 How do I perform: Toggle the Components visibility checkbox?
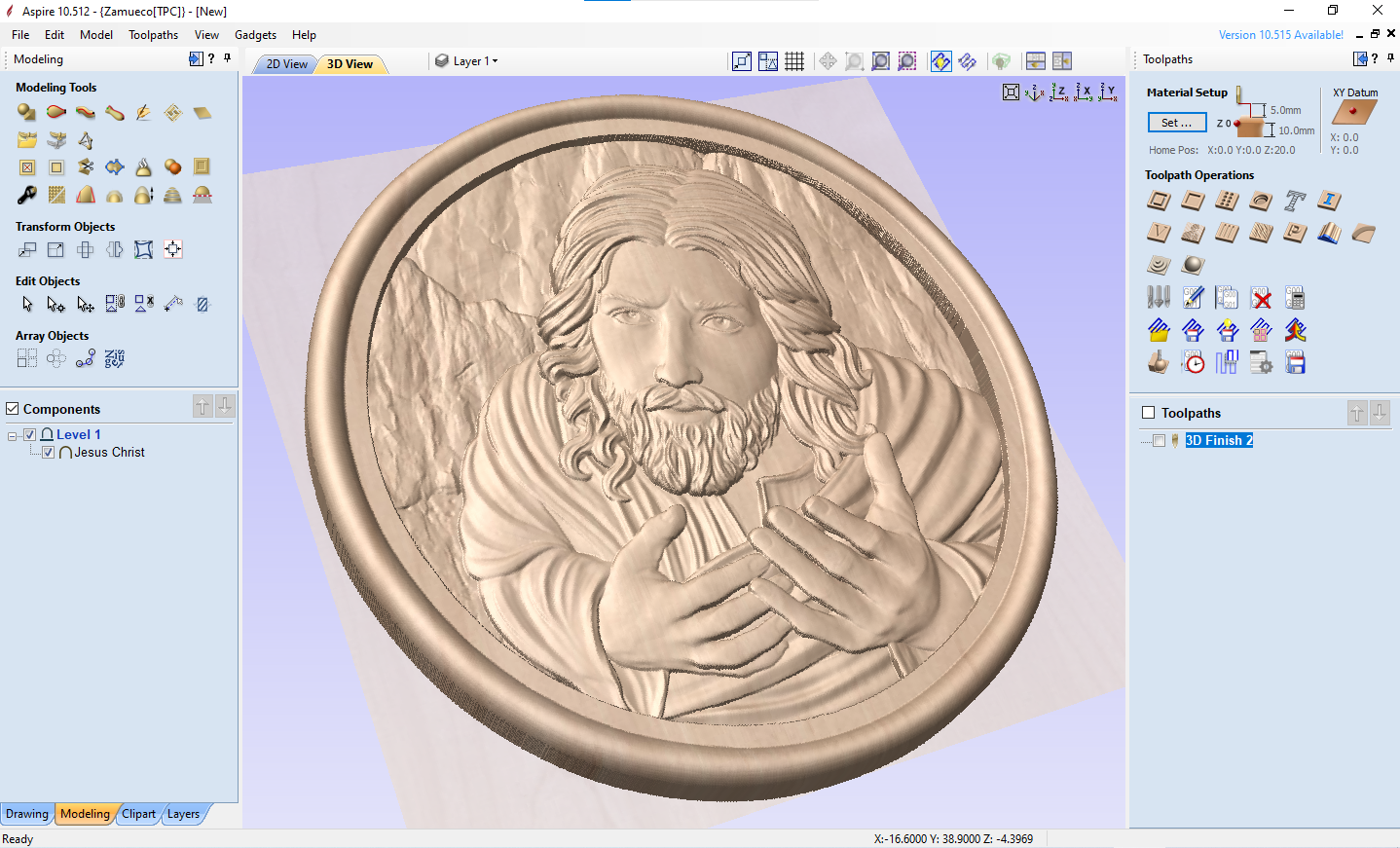[13, 409]
